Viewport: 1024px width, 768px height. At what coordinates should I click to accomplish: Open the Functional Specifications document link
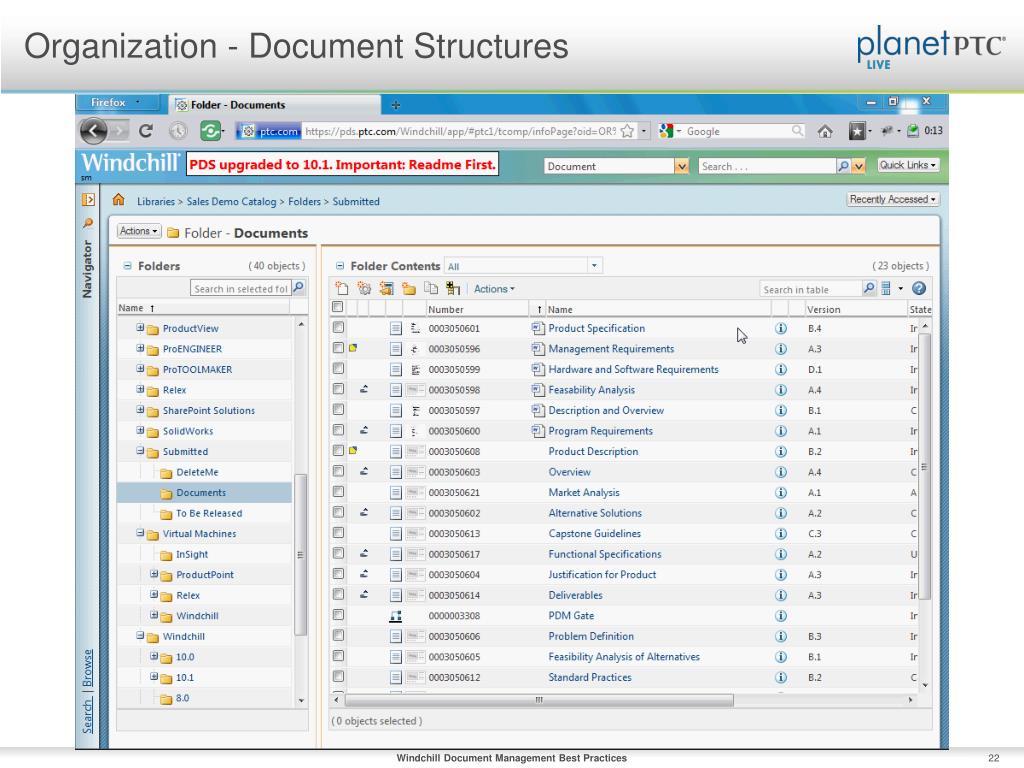pos(605,554)
